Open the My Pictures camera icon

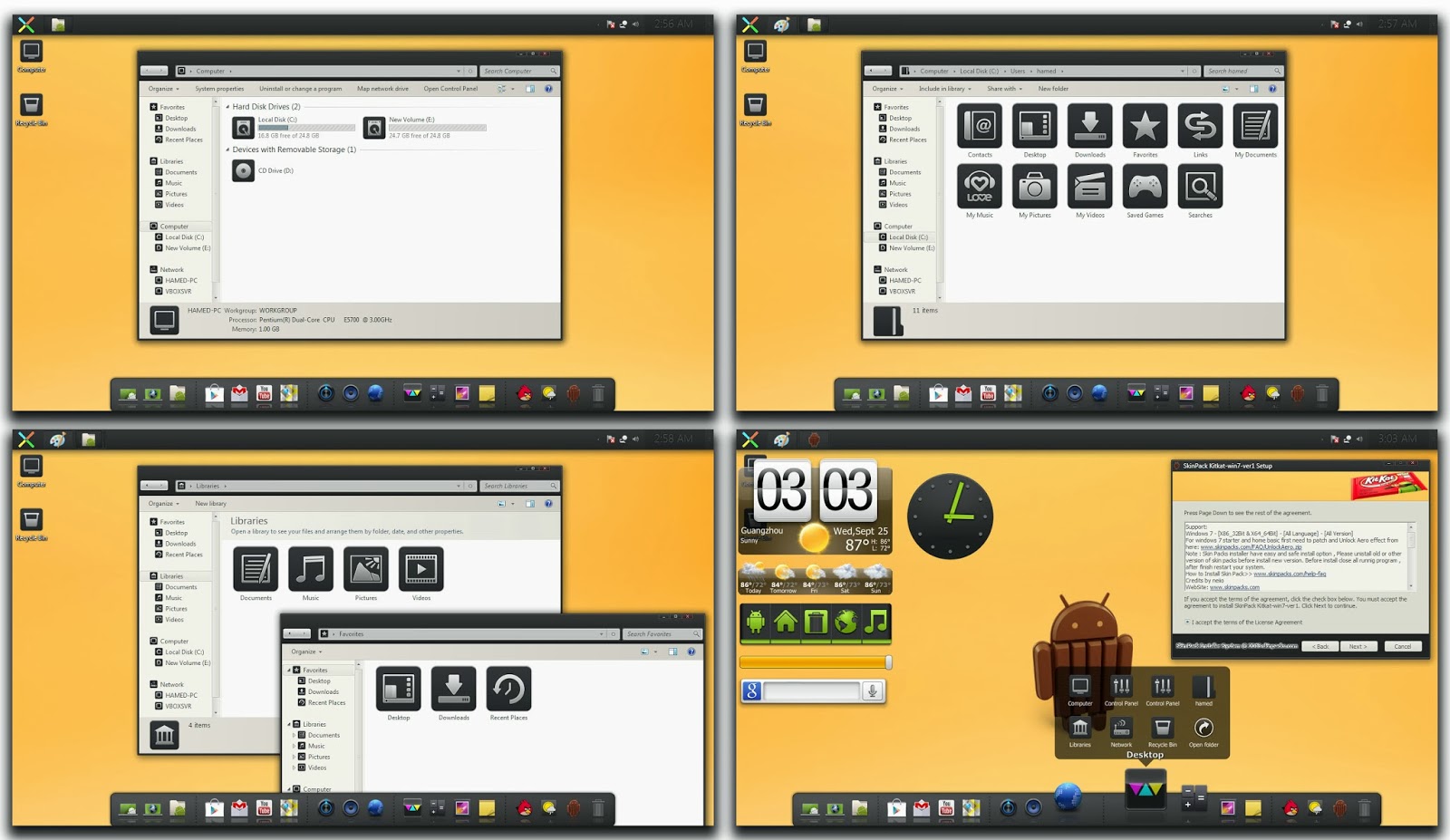tap(1035, 187)
